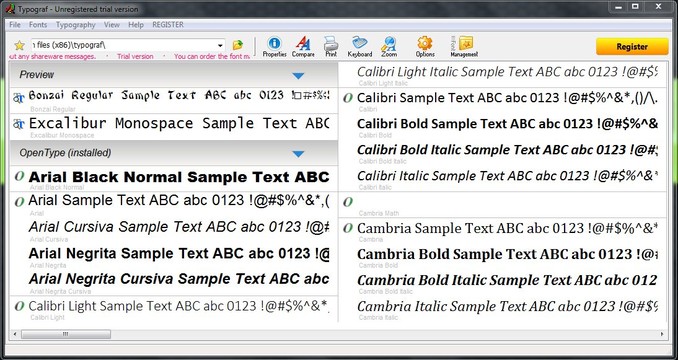Image resolution: width=678 pixels, height=360 pixels.
Task: Open the Keyboard layout icon
Action: point(360,47)
